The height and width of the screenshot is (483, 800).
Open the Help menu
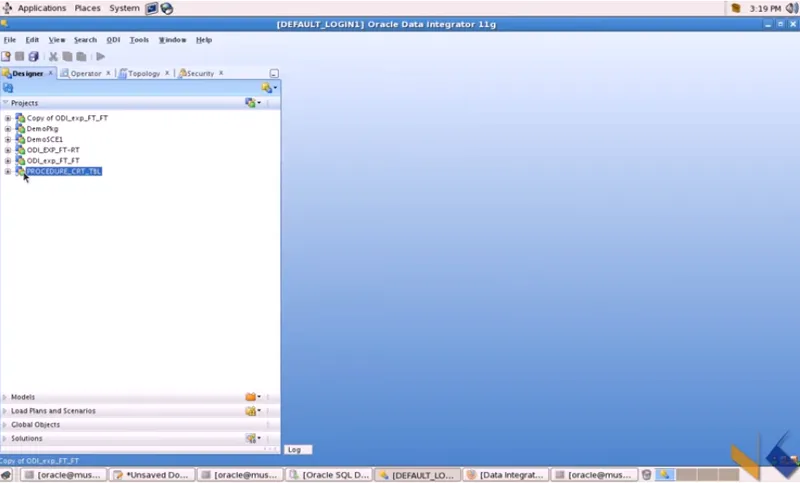point(204,40)
